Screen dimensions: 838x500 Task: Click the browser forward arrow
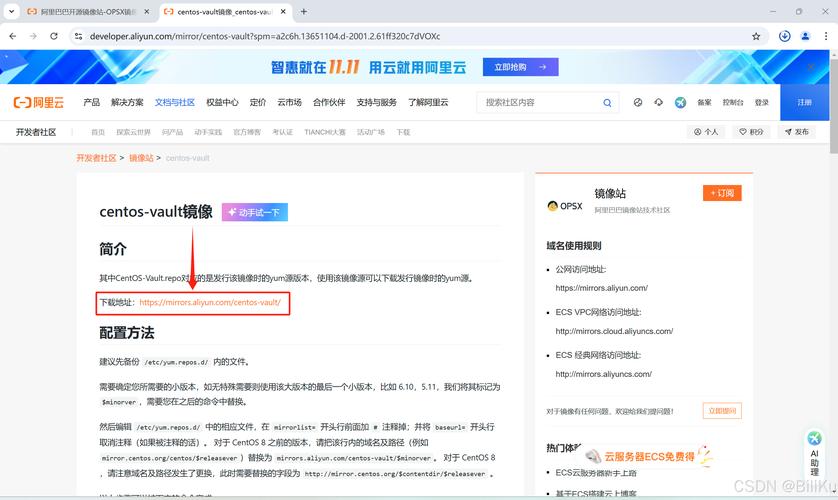(x=33, y=36)
